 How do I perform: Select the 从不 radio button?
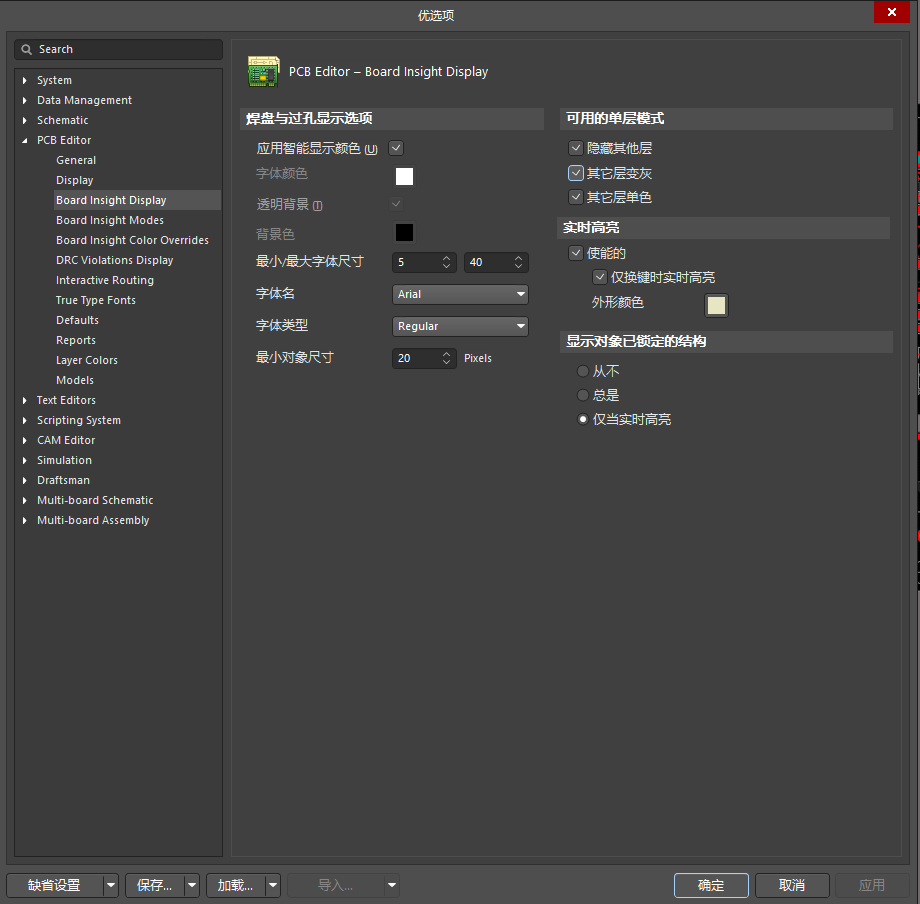(583, 371)
